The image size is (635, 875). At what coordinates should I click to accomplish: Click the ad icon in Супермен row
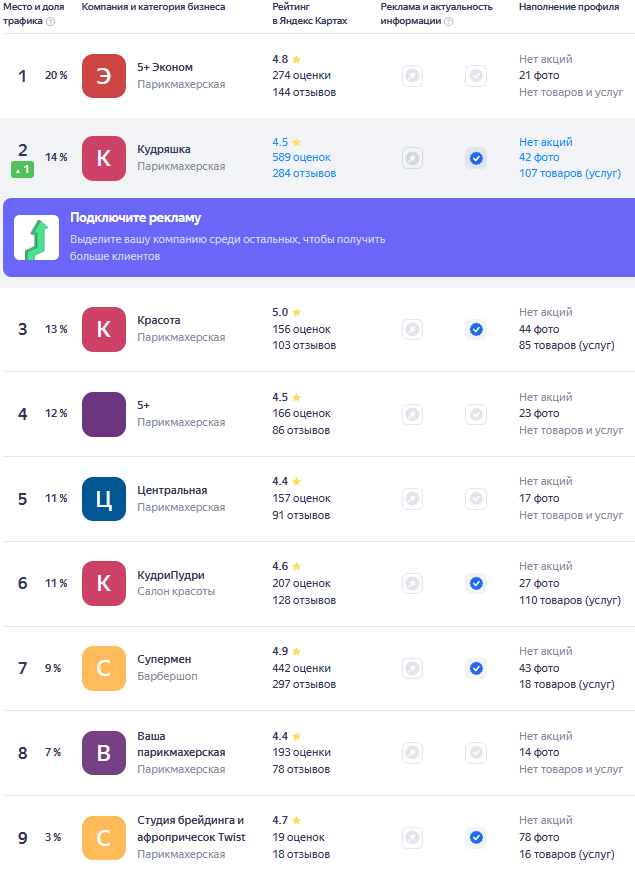pos(412,669)
